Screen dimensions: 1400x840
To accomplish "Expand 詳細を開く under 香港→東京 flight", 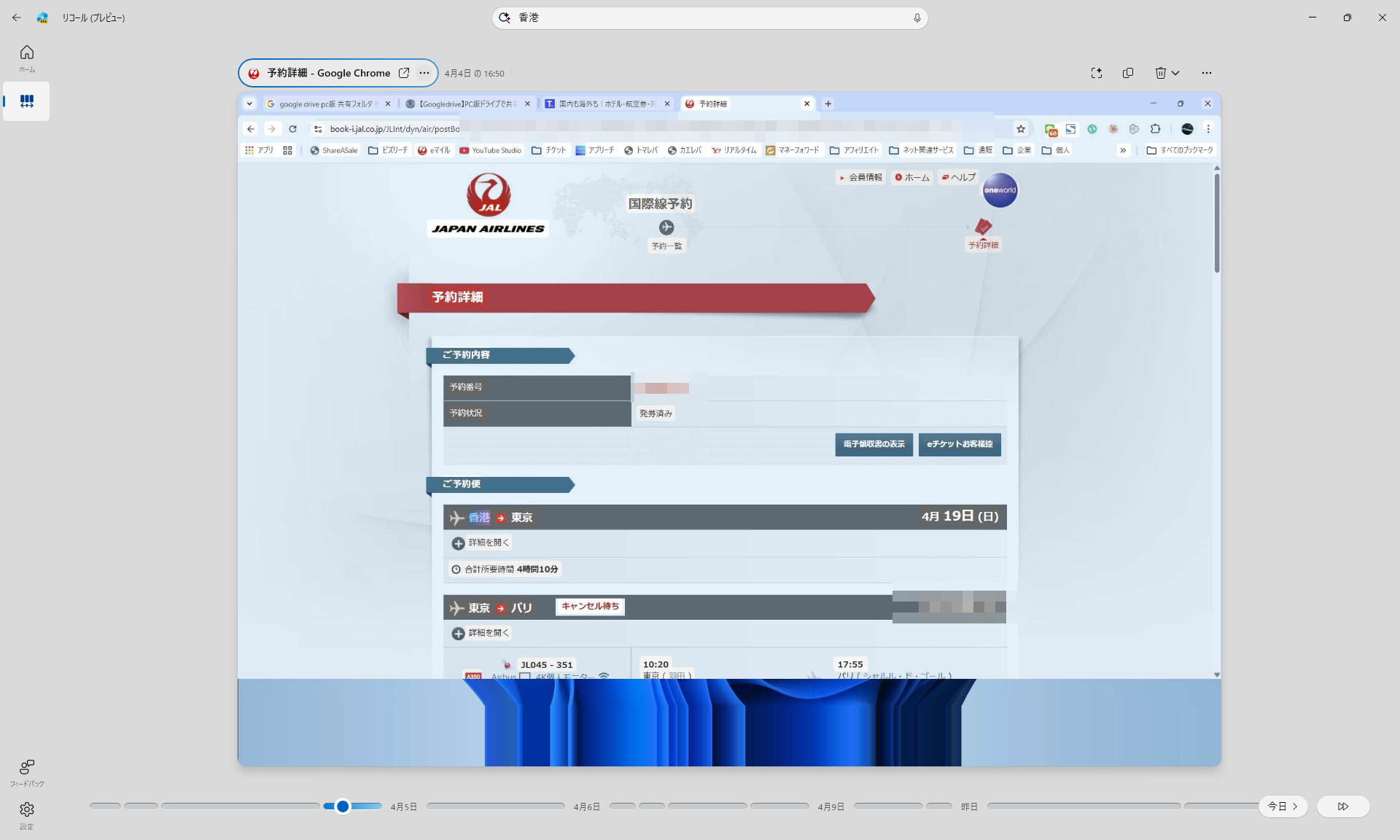I will [481, 543].
